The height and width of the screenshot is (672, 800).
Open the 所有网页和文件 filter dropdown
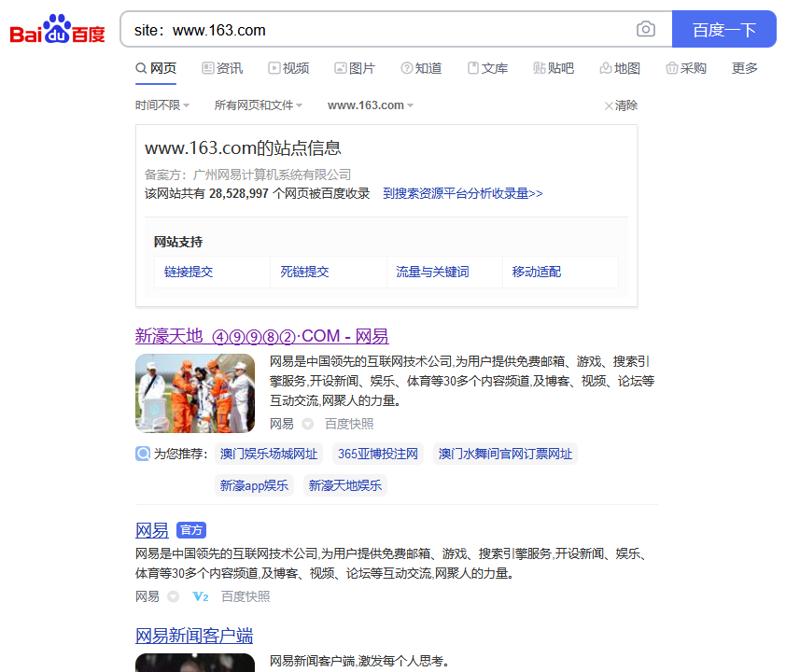tap(258, 105)
